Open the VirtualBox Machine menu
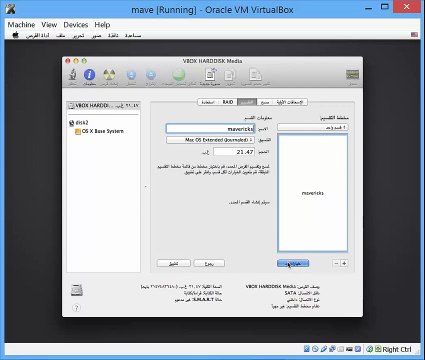Screen dimensions: 425x360 21,25
